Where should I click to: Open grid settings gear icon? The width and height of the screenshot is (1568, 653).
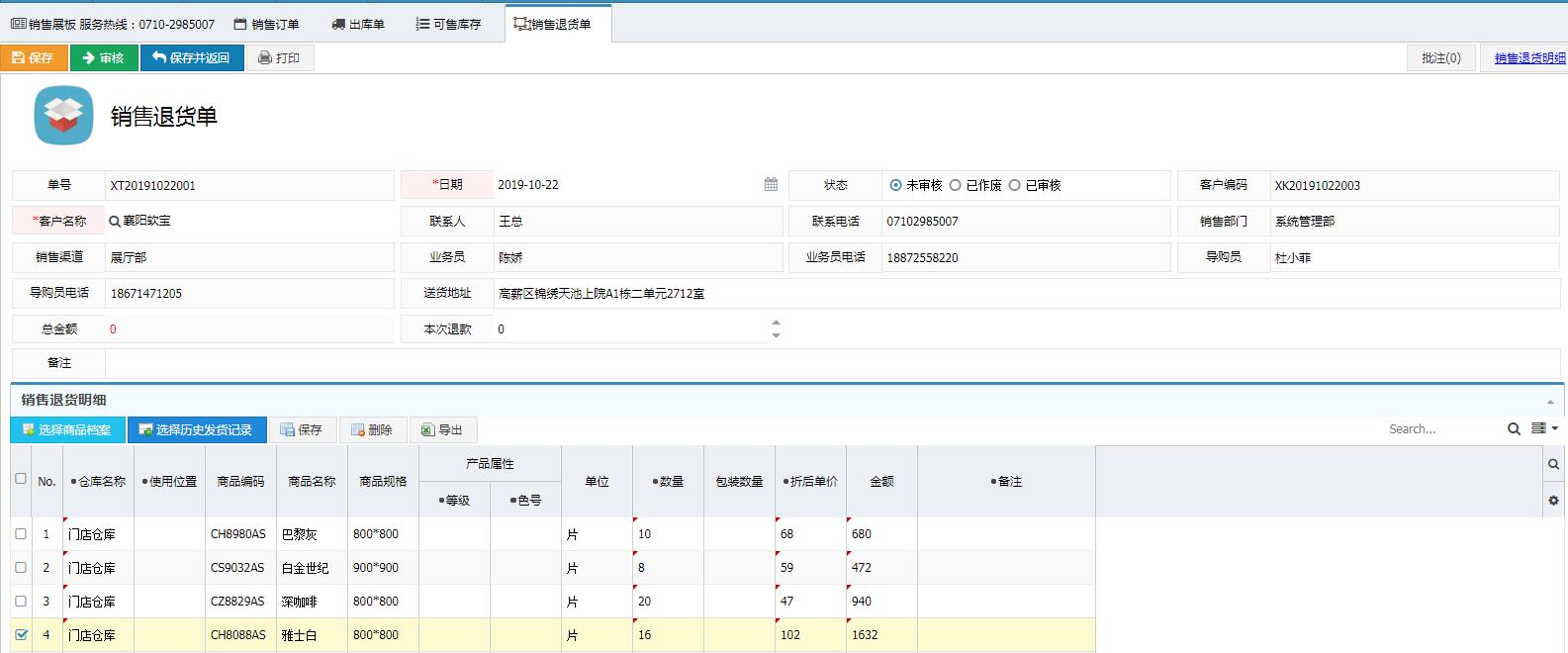[x=1553, y=501]
